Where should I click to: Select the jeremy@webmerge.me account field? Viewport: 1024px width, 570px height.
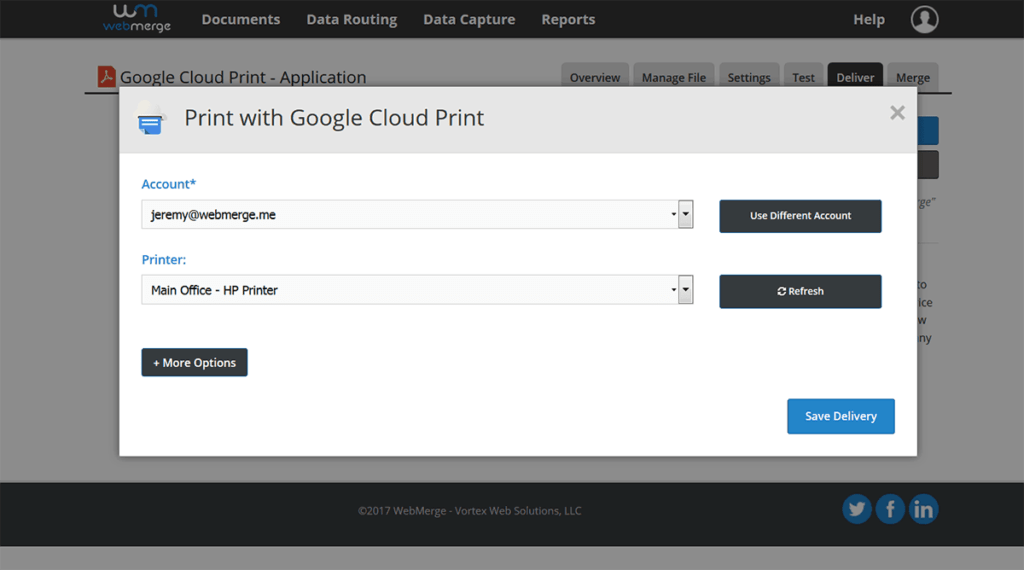[x=417, y=214]
